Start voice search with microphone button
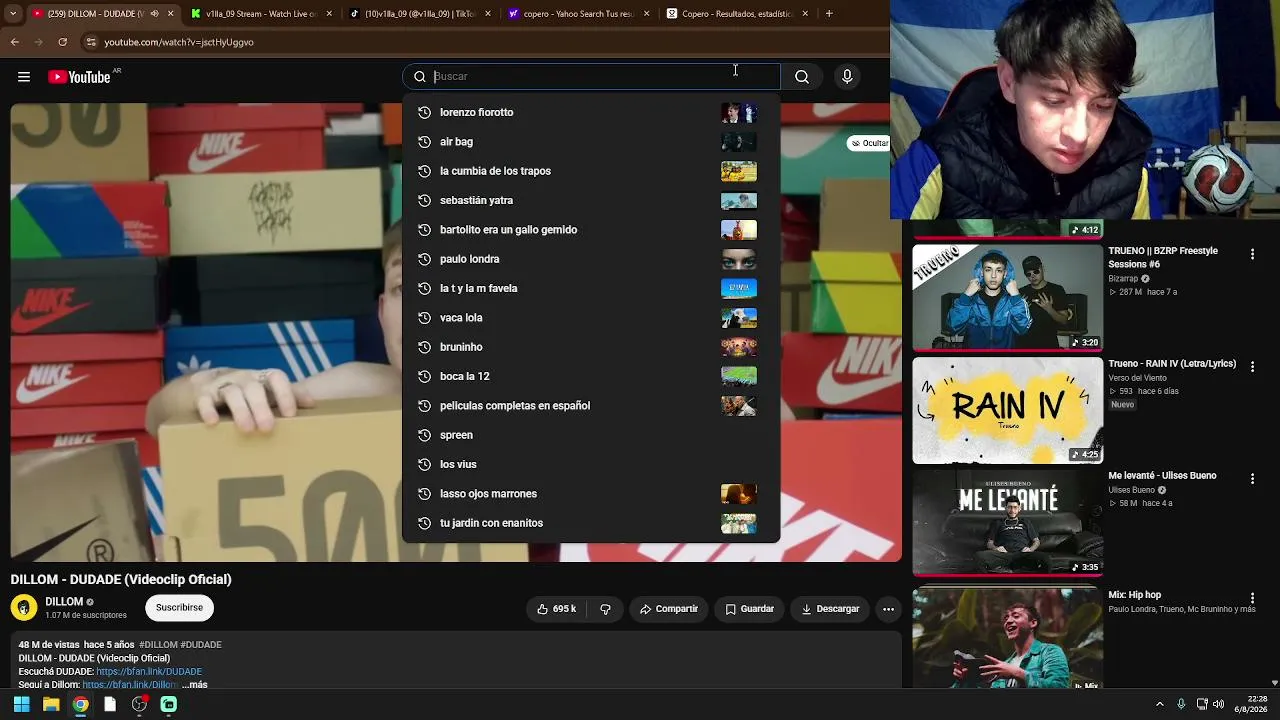The width and height of the screenshot is (1280, 720). point(847,77)
